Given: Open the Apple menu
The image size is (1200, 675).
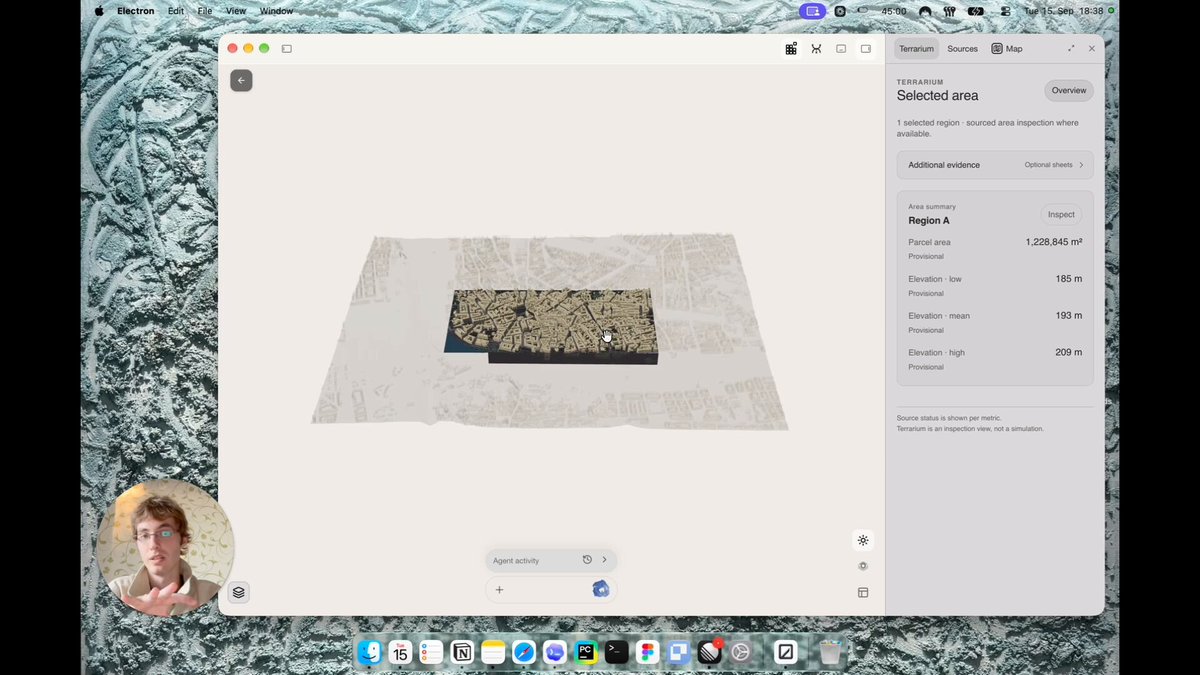Looking at the screenshot, I should coord(99,11).
